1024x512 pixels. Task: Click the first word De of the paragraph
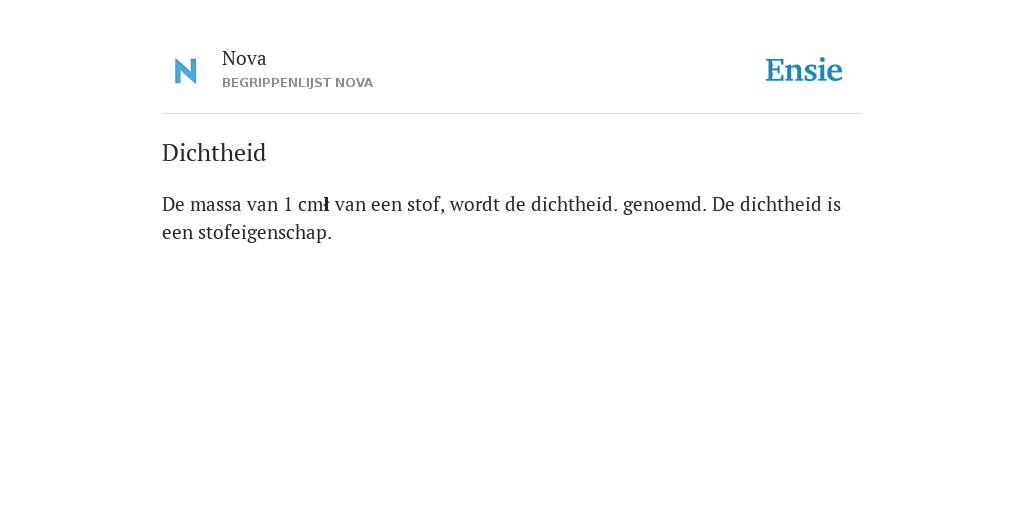click(173, 205)
